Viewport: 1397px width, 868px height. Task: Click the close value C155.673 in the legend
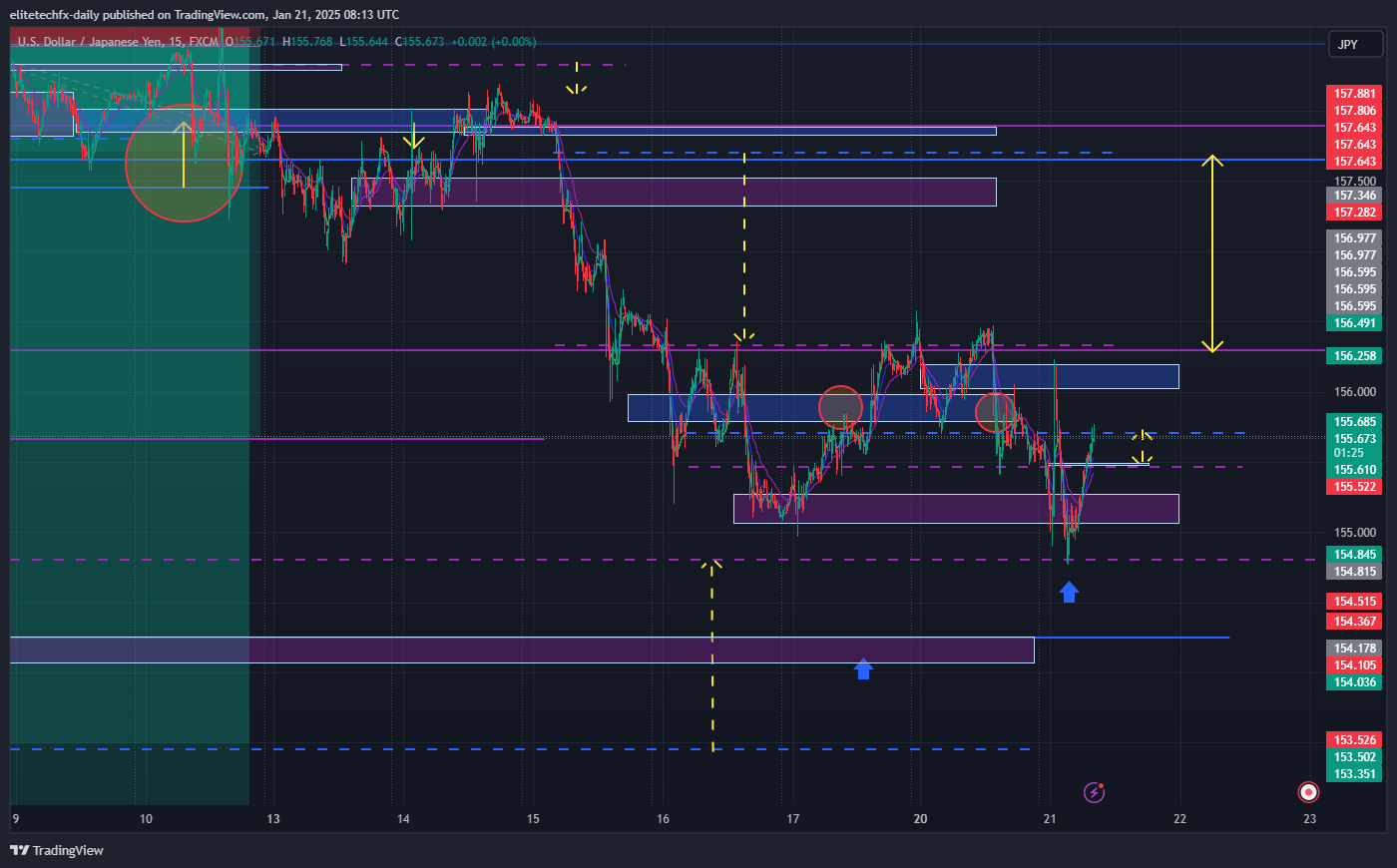tap(419, 42)
